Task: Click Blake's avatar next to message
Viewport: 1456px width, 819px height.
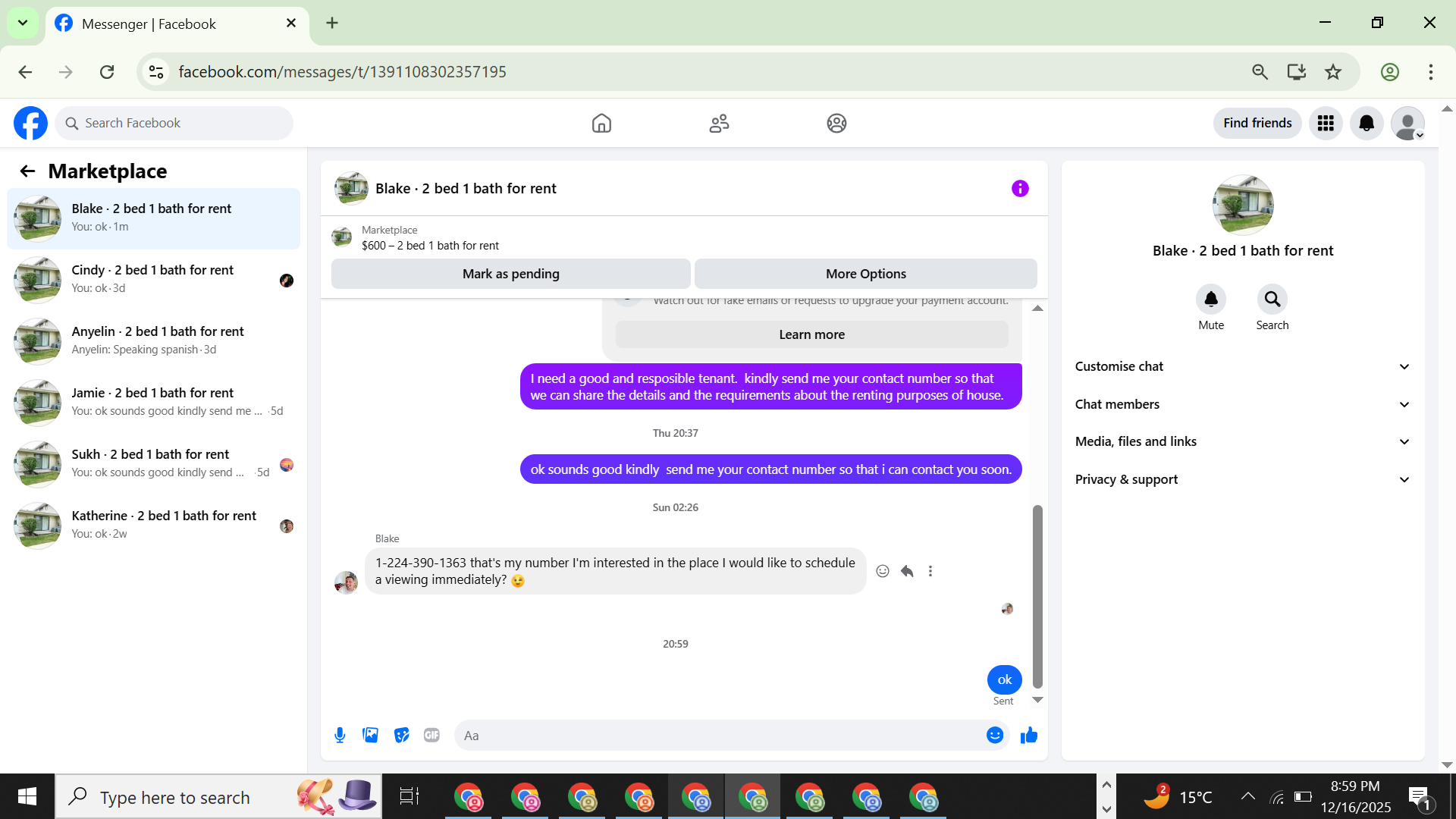Action: point(347,582)
